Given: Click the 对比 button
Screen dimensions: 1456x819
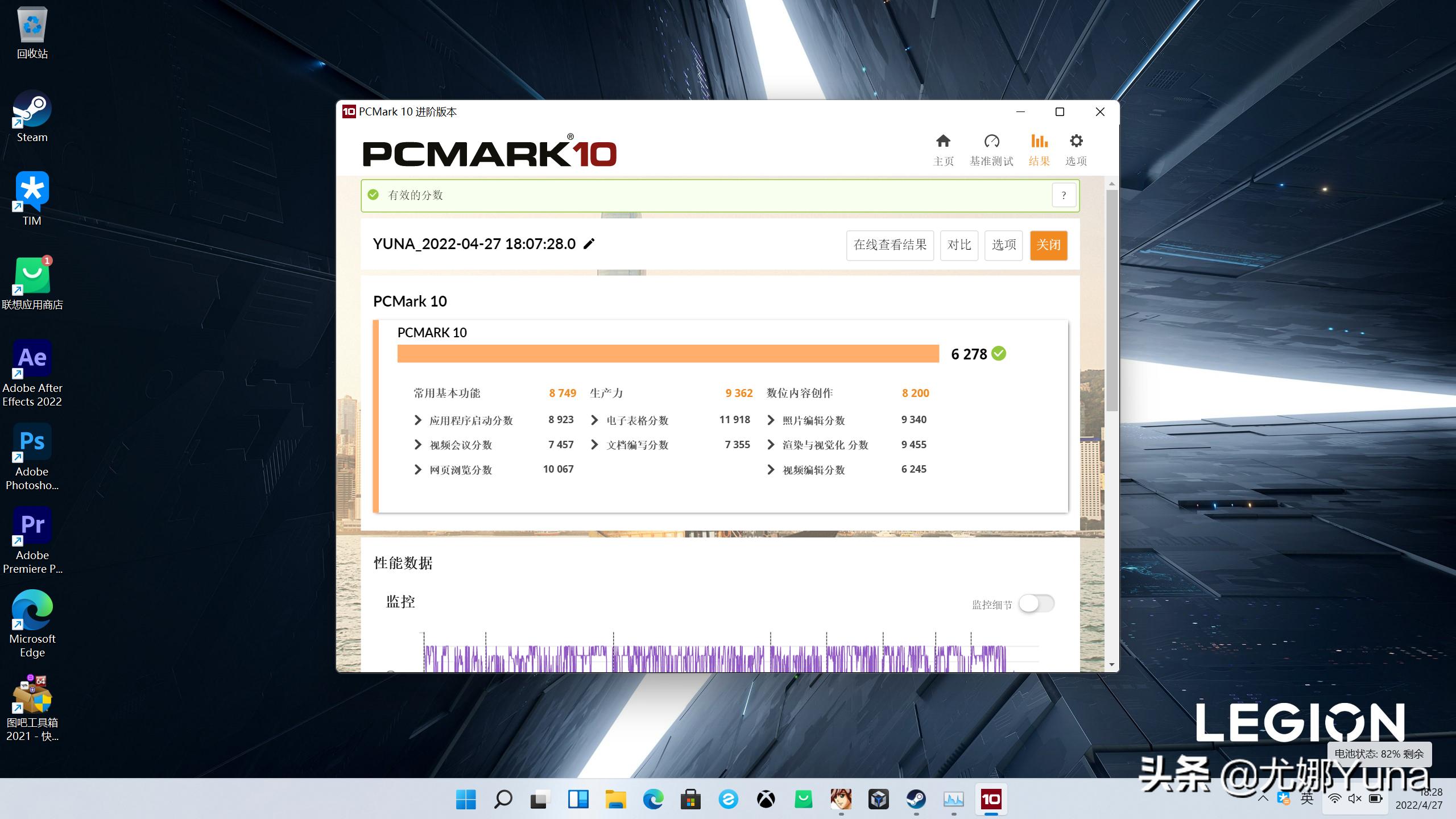Looking at the screenshot, I should 959,245.
